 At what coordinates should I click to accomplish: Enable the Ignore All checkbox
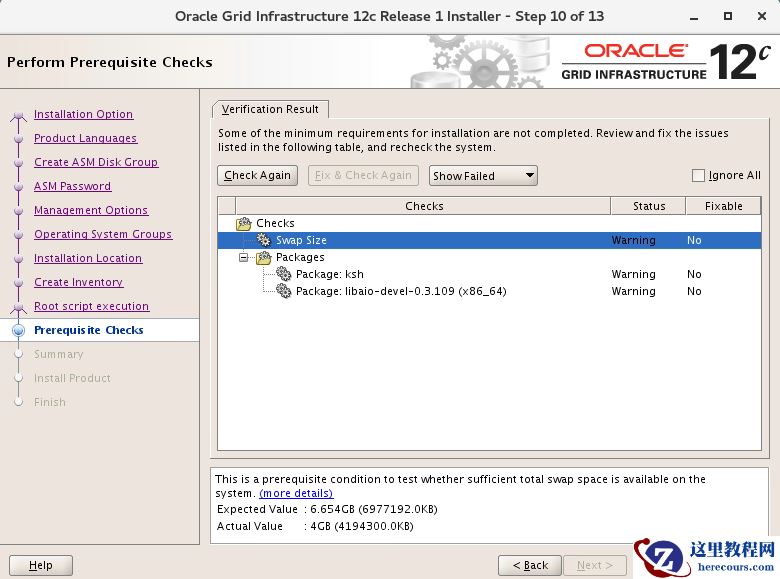[698, 176]
